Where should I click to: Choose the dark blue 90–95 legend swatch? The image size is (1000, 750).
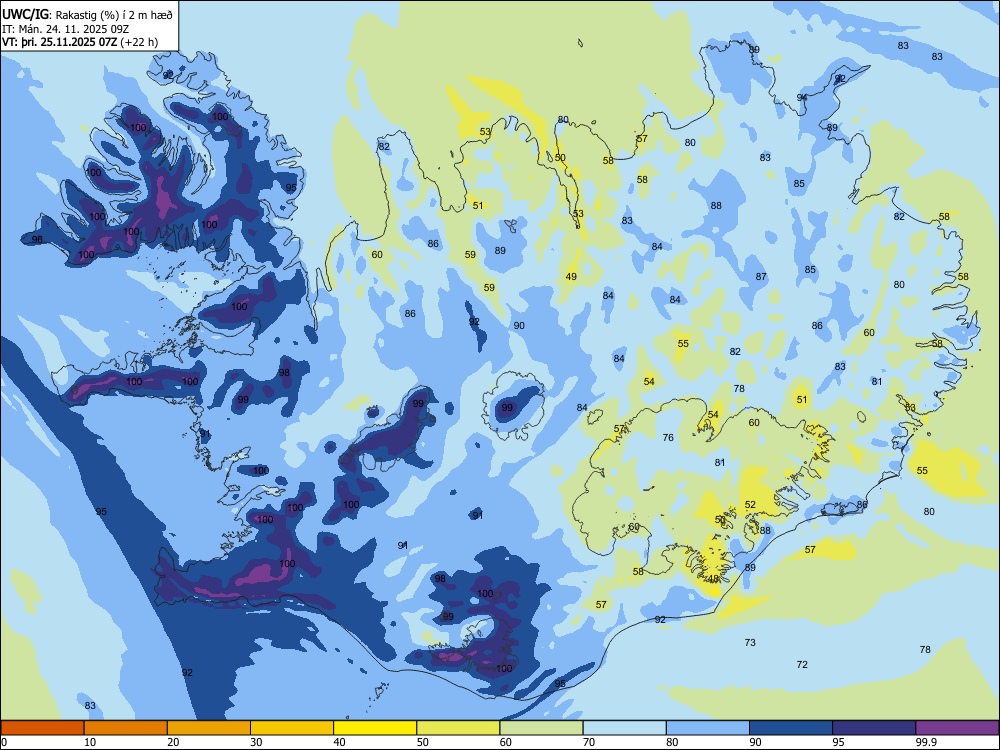pos(791,728)
